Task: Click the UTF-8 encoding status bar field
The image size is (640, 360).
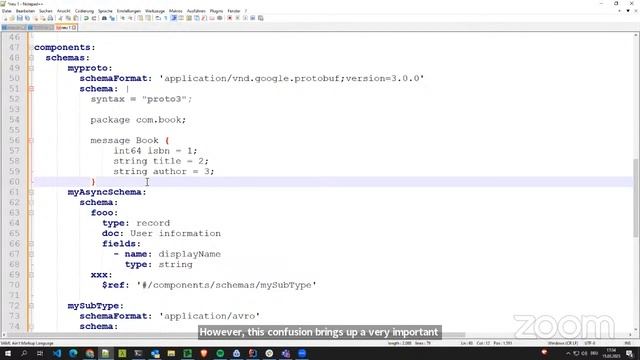Action: pos(589,343)
